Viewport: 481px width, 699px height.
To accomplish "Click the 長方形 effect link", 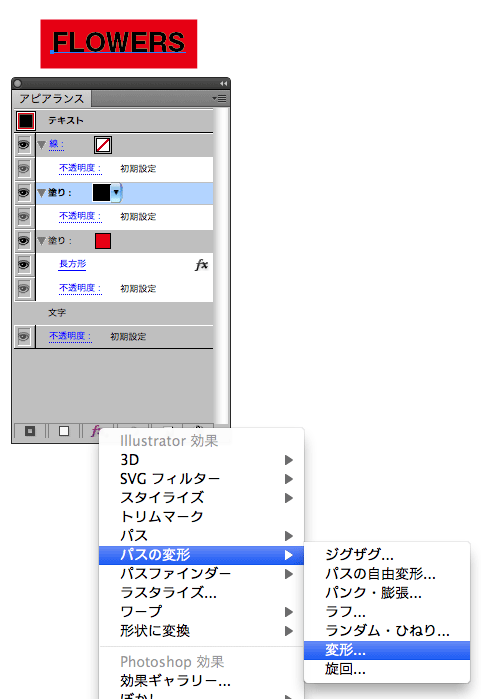I will tap(73, 264).
